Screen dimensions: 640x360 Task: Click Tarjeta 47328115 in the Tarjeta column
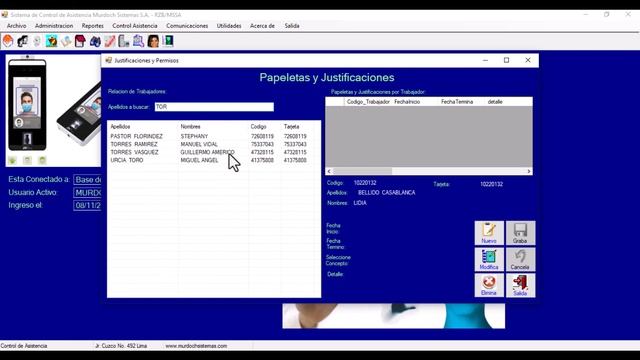(295, 152)
